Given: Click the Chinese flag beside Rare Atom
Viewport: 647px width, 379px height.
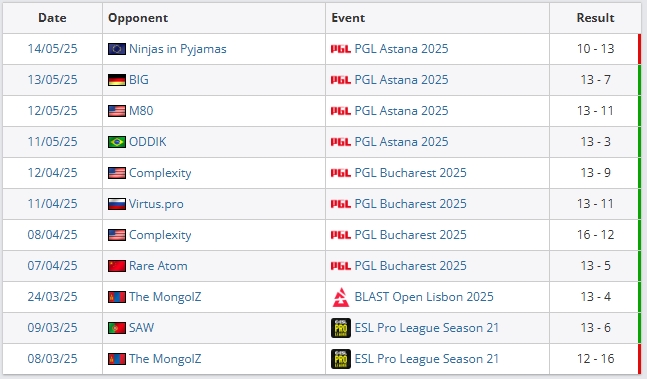Looking at the screenshot, I should (x=117, y=266).
